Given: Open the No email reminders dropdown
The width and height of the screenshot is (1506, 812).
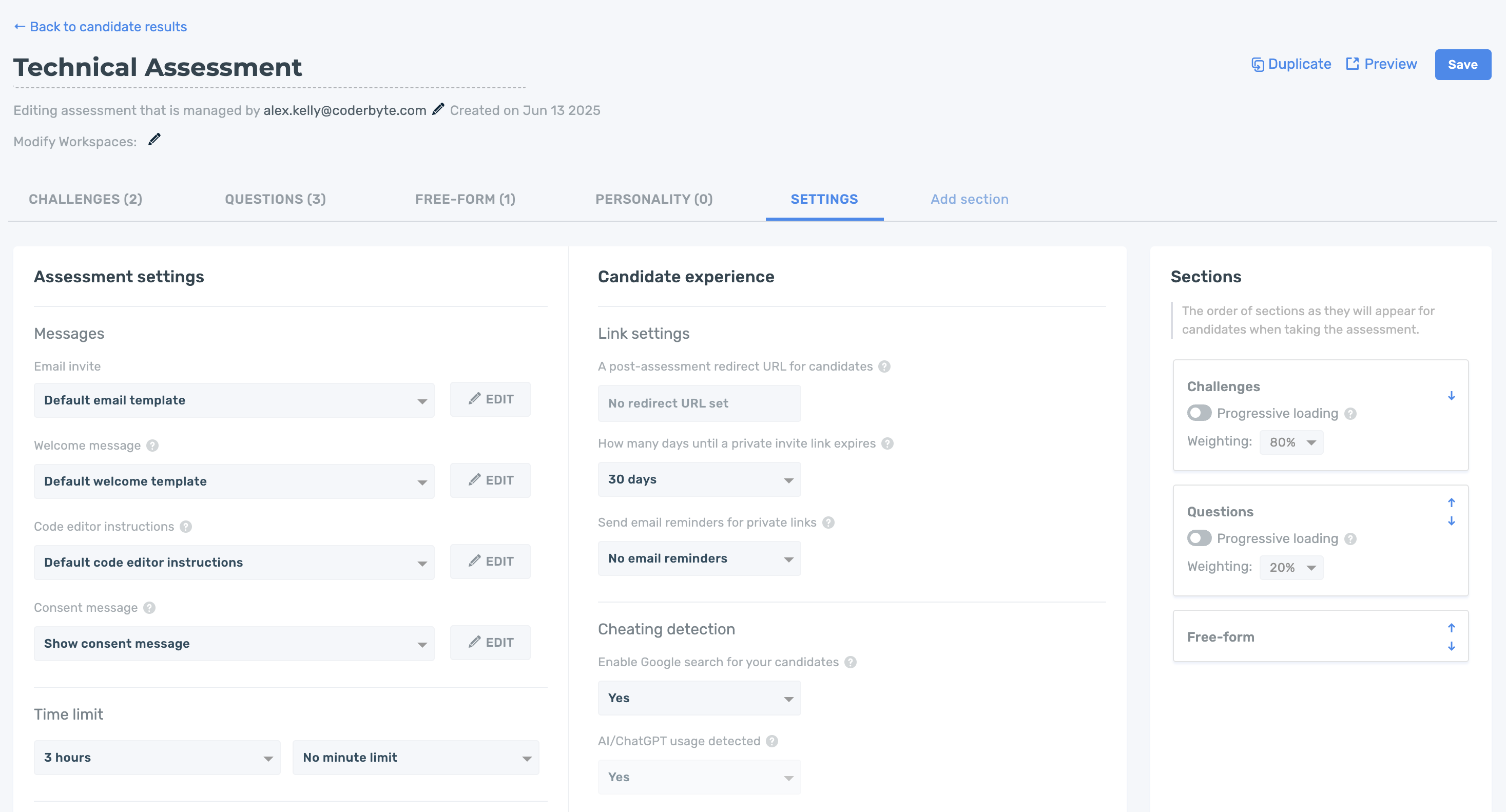Looking at the screenshot, I should pos(699,559).
